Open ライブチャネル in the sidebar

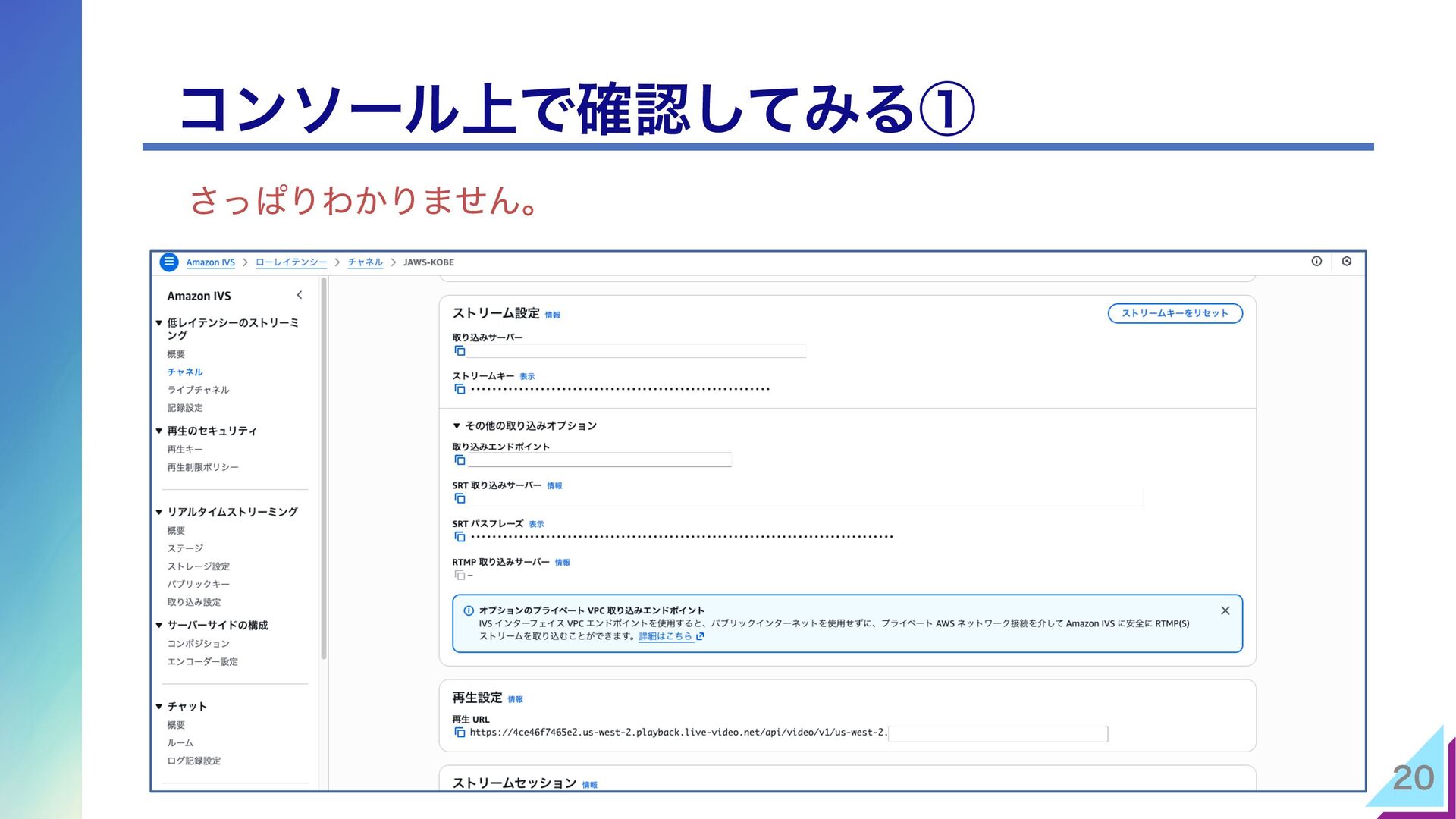coord(198,390)
